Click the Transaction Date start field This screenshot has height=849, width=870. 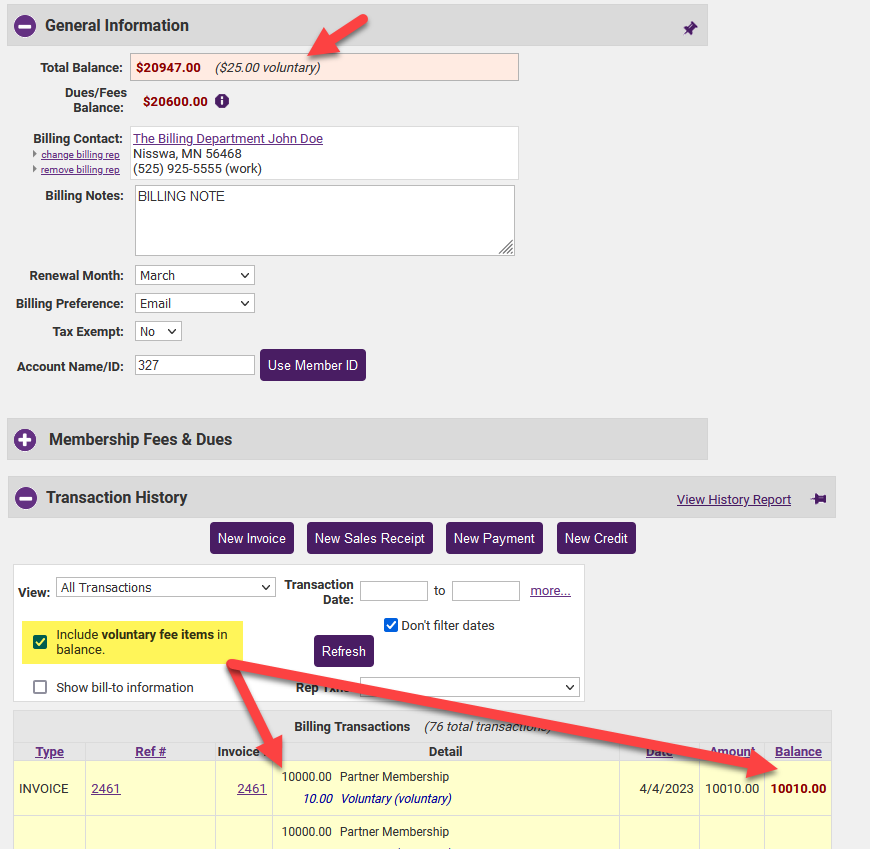pyautogui.click(x=394, y=591)
